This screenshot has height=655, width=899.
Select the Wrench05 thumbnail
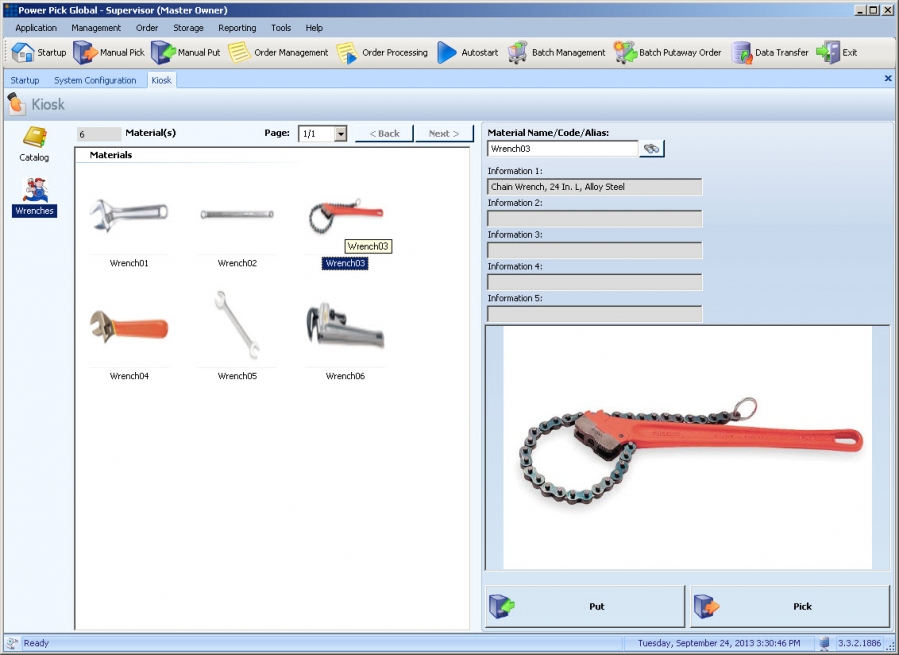click(237, 325)
